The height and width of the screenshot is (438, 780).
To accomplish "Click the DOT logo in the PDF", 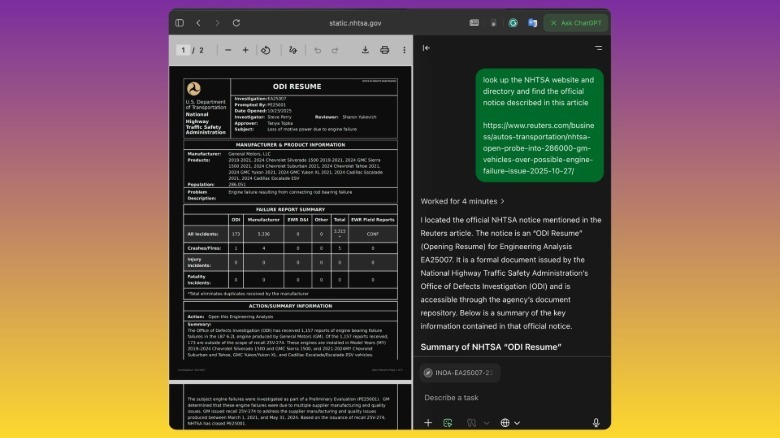I will [x=194, y=89].
